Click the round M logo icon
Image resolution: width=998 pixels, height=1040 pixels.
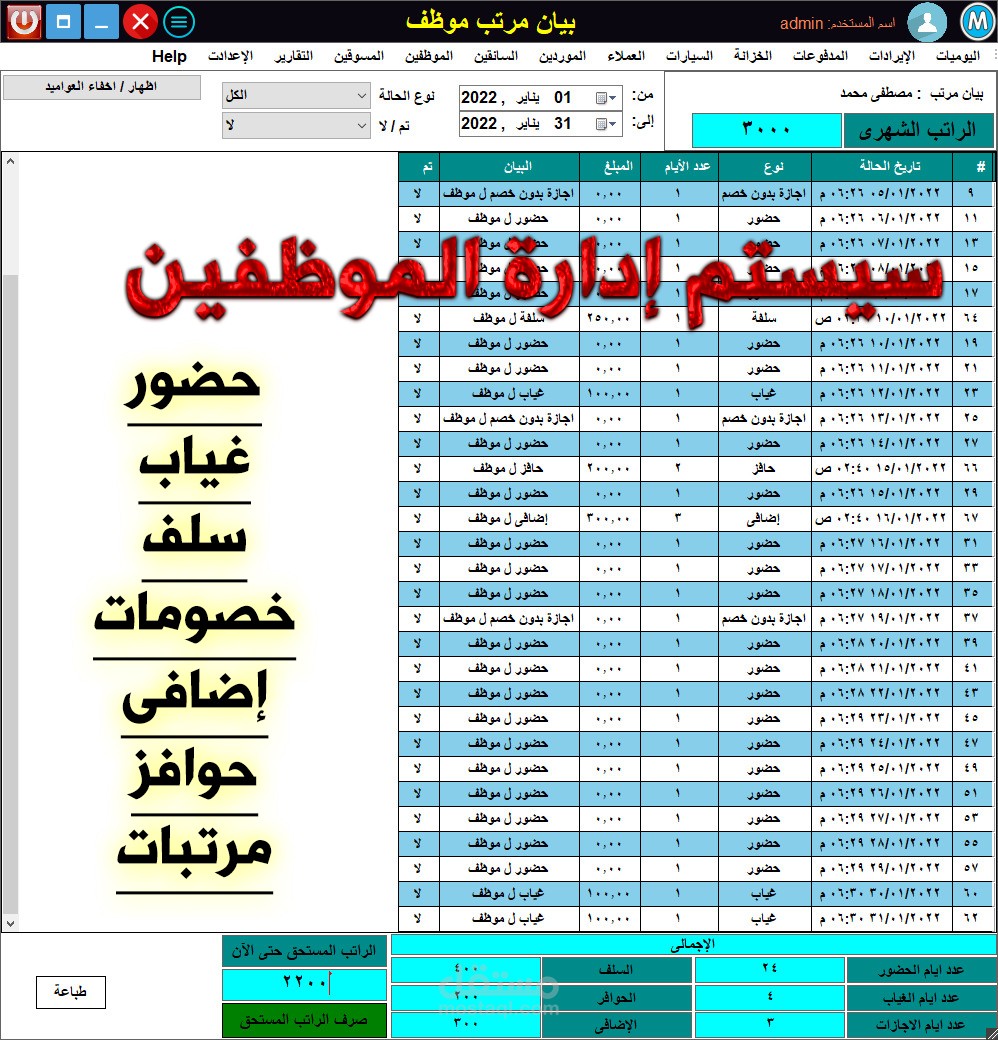[x=977, y=22]
